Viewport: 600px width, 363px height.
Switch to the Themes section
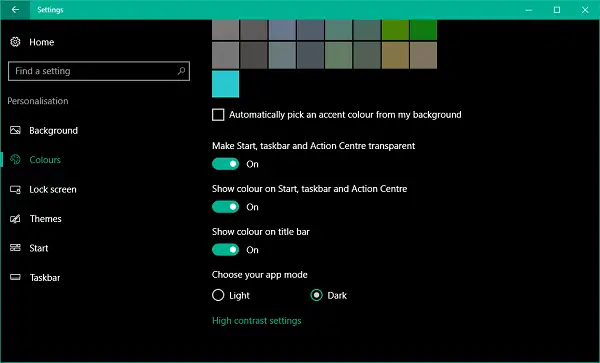point(46,219)
